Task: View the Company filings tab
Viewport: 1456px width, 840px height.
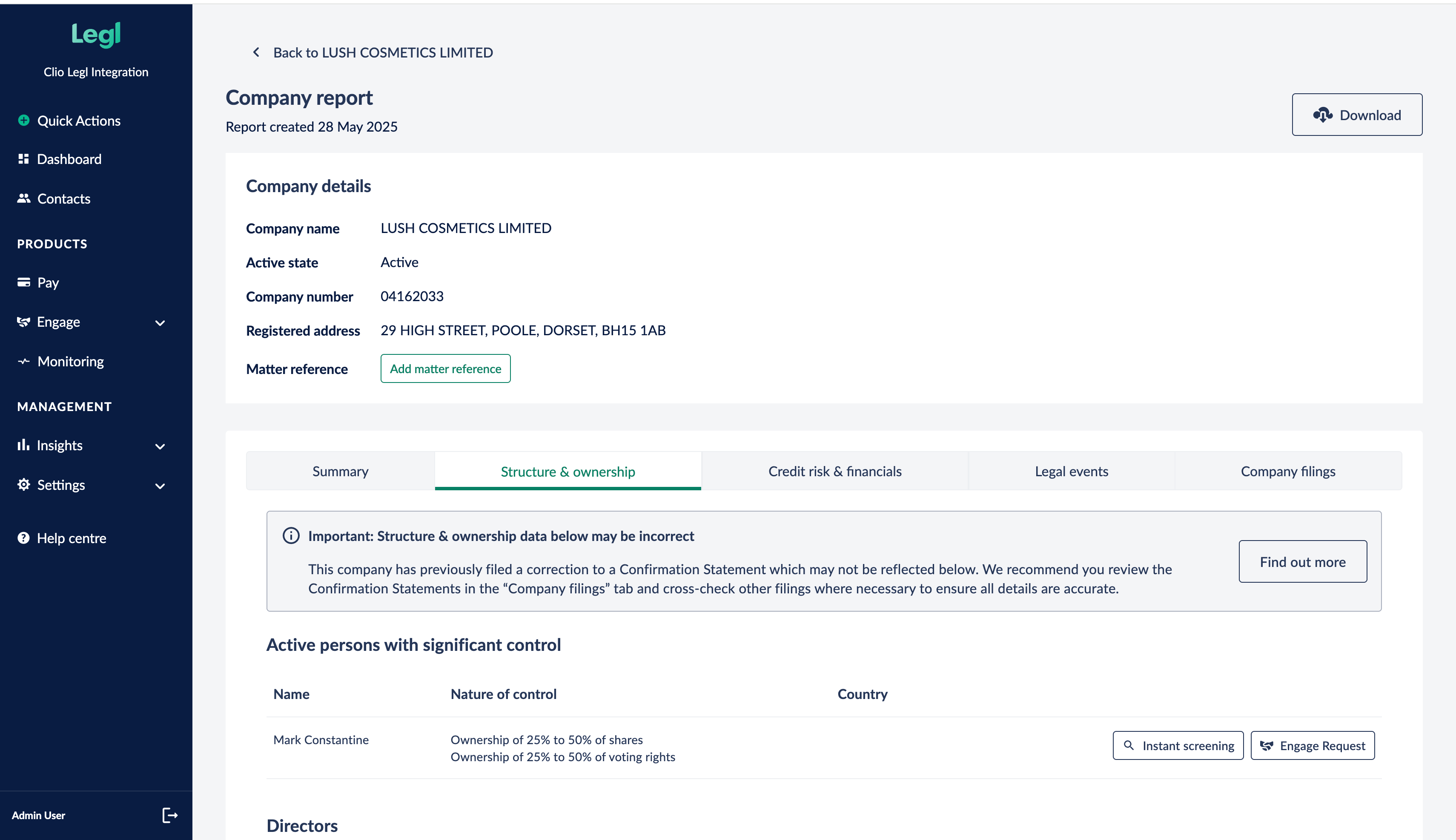Action: click(x=1287, y=471)
